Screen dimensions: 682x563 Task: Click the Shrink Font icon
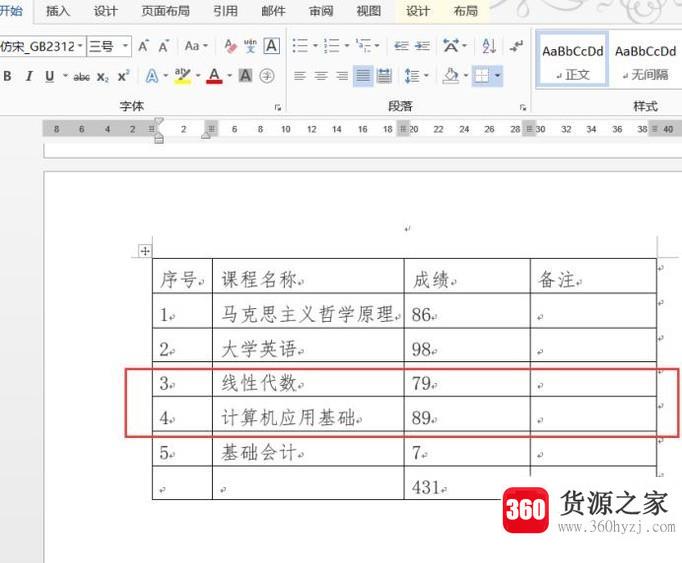[x=164, y=46]
